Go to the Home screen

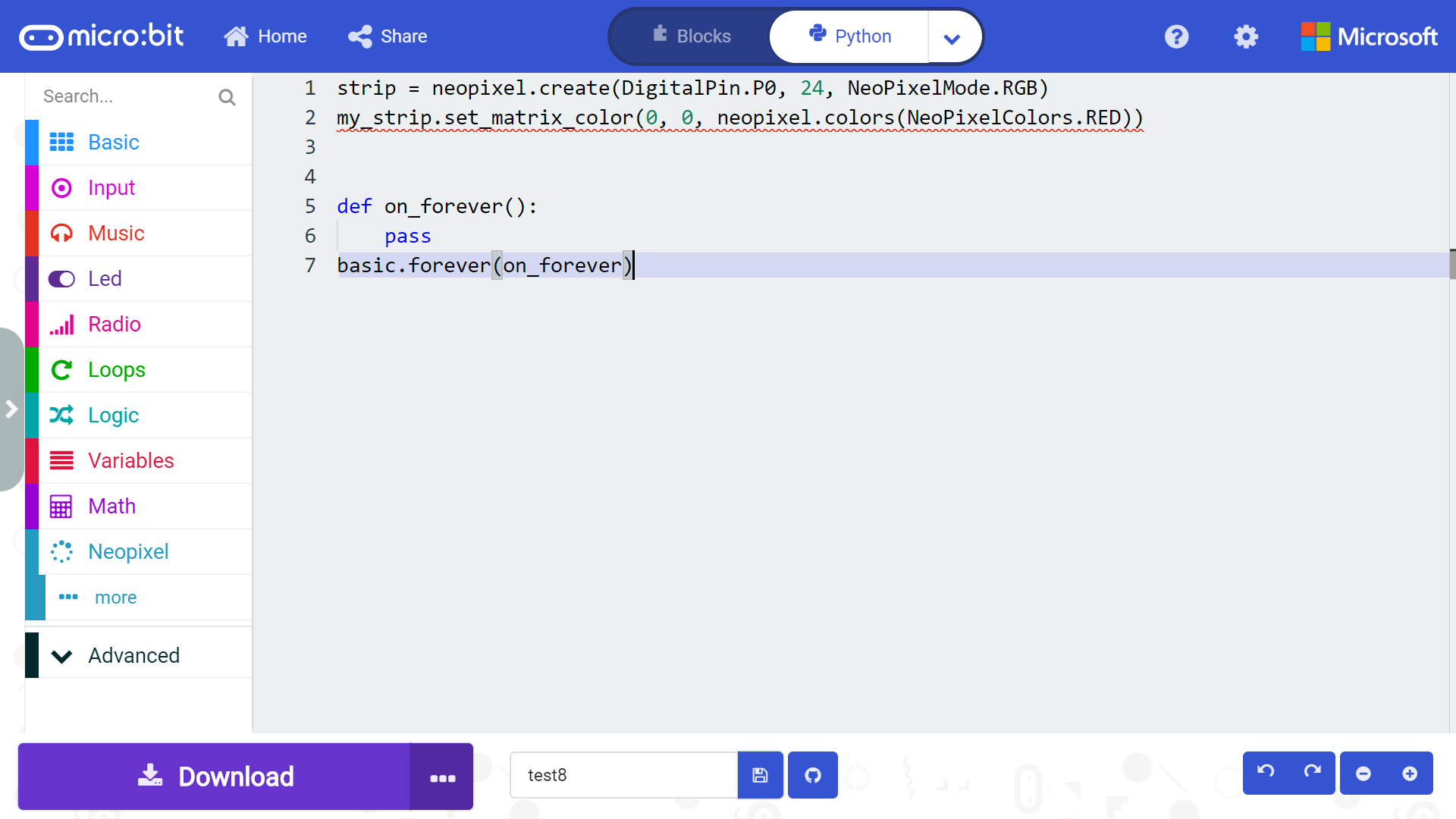coord(265,36)
